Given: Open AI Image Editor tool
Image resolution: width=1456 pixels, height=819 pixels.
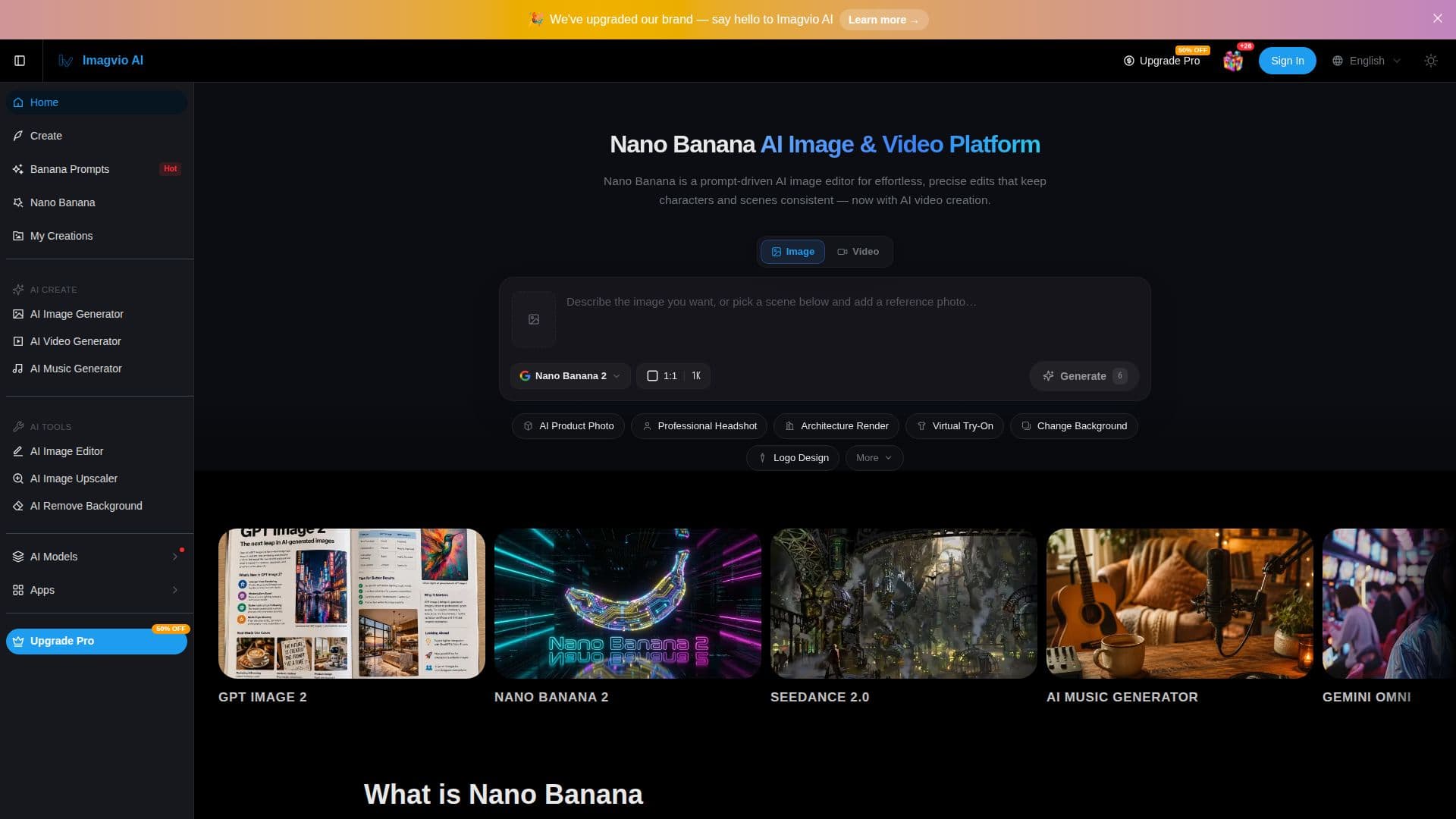Looking at the screenshot, I should click(96, 451).
